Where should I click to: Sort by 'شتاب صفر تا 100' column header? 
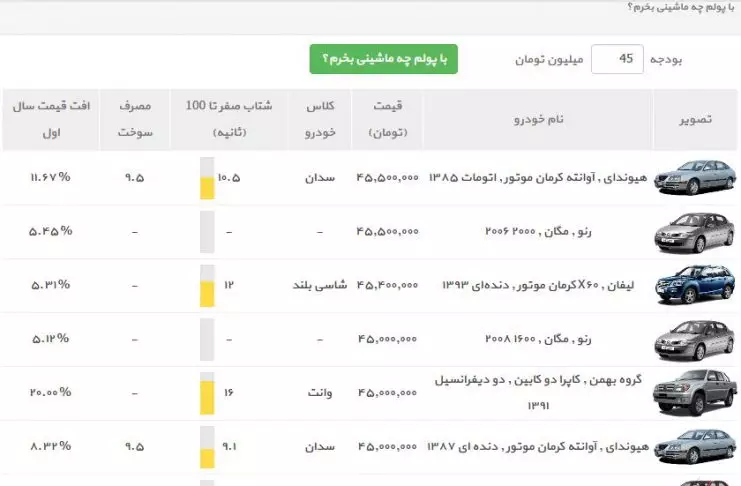[229, 119]
